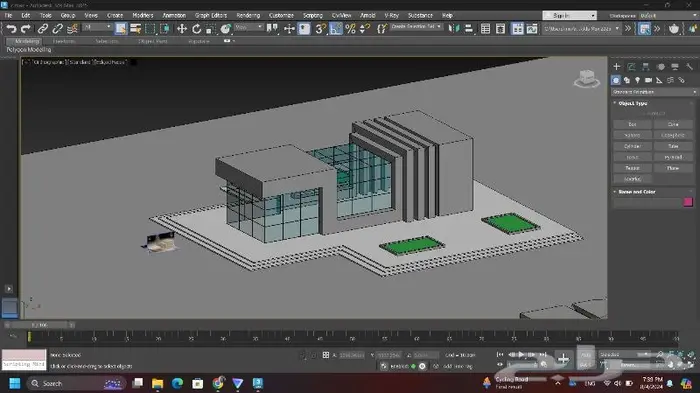The width and height of the screenshot is (700, 393).
Task: Open File Explorer from taskbar
Action: point(157,383)
